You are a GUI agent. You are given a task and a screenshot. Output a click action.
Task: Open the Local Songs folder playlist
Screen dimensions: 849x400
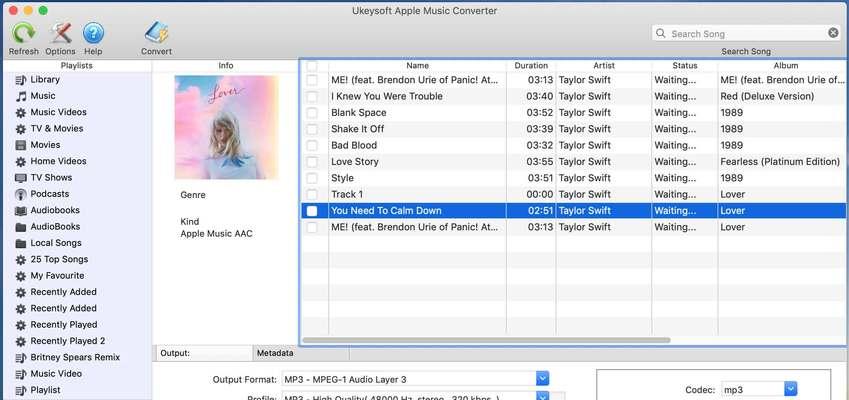(56, 242)
